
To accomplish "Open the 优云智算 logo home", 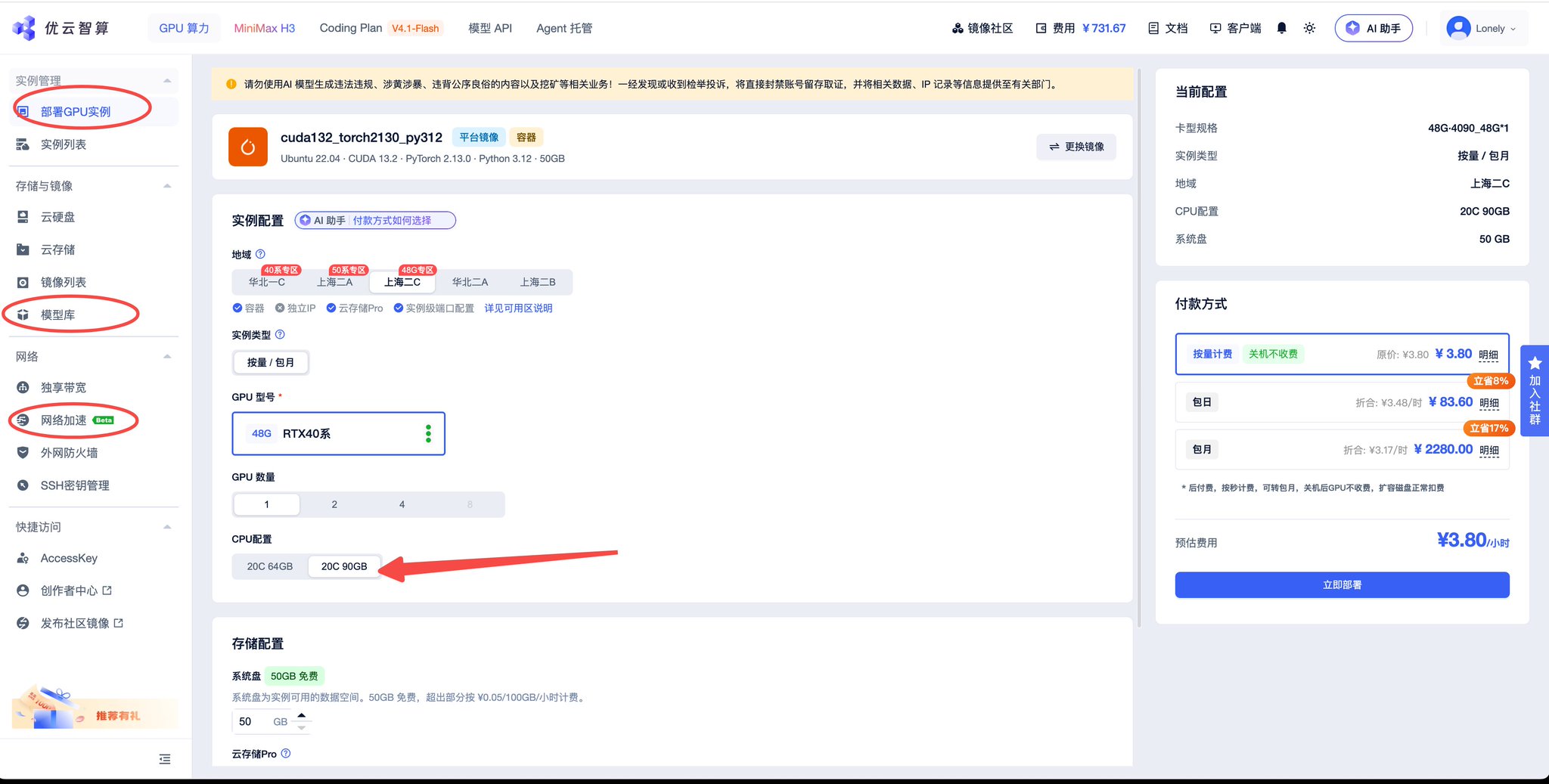I will [61, 28].
